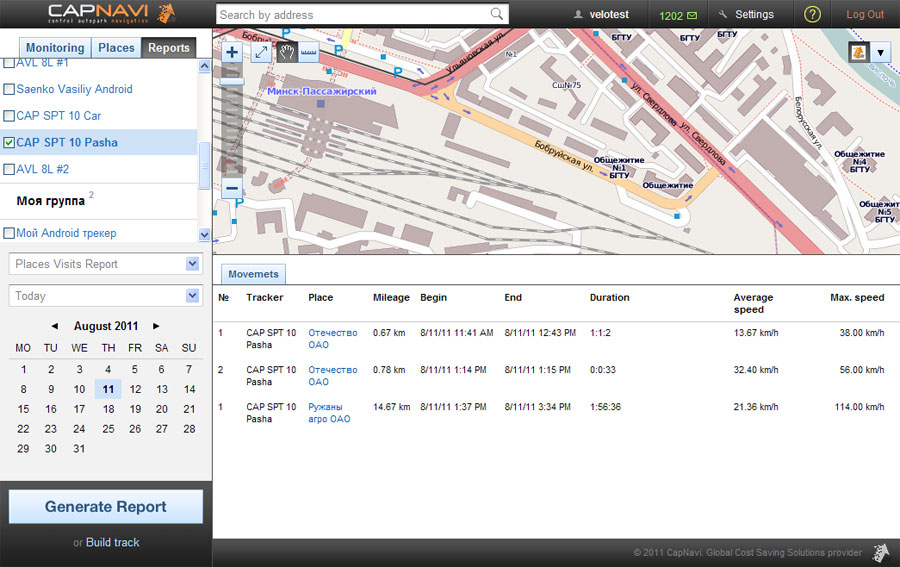900x567 pixels.
Task: Click the 14.67 km mileage cell
Action: point(391,407)
